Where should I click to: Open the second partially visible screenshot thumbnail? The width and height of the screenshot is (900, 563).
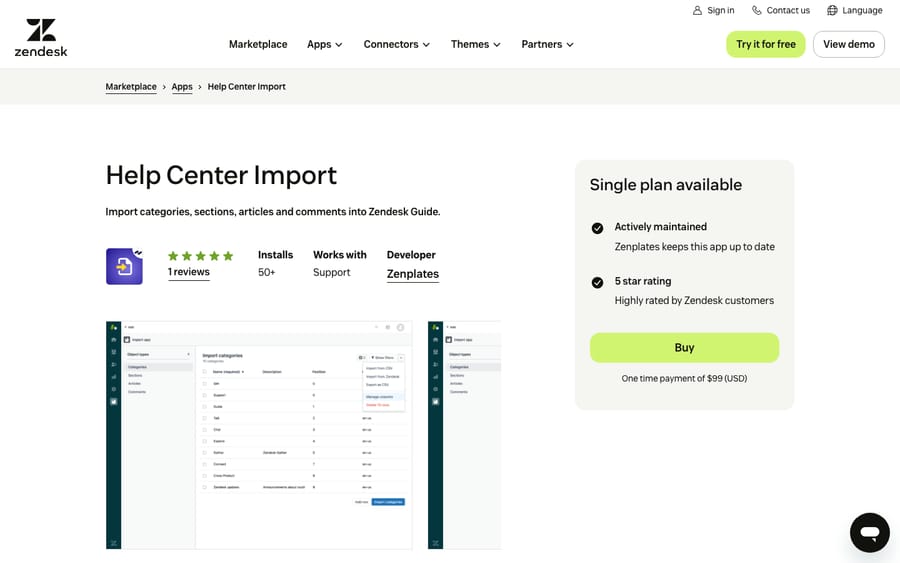pos(464,435)
